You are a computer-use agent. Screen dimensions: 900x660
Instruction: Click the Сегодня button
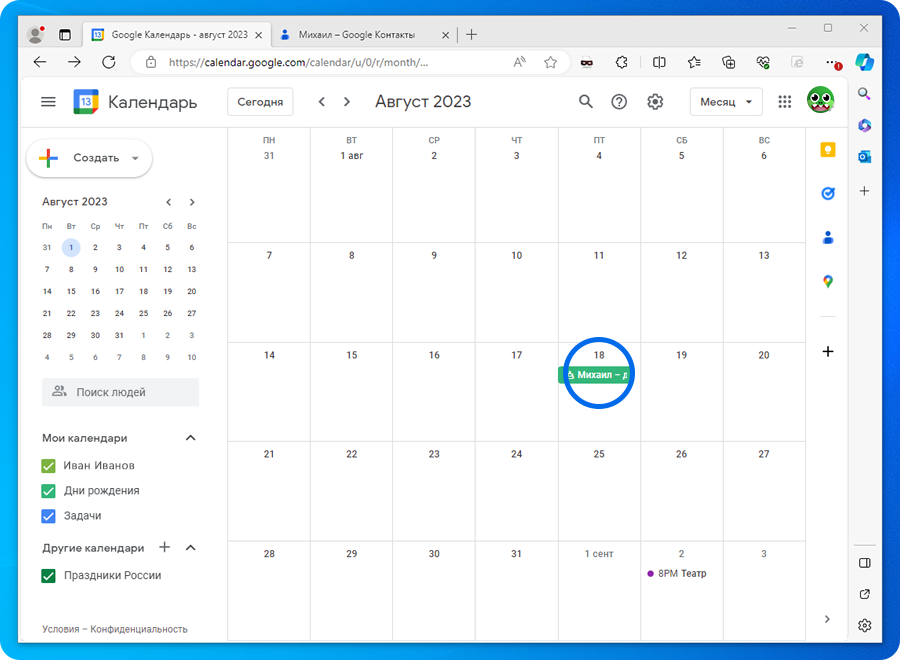pyautogui.click(x=261, y=102)
